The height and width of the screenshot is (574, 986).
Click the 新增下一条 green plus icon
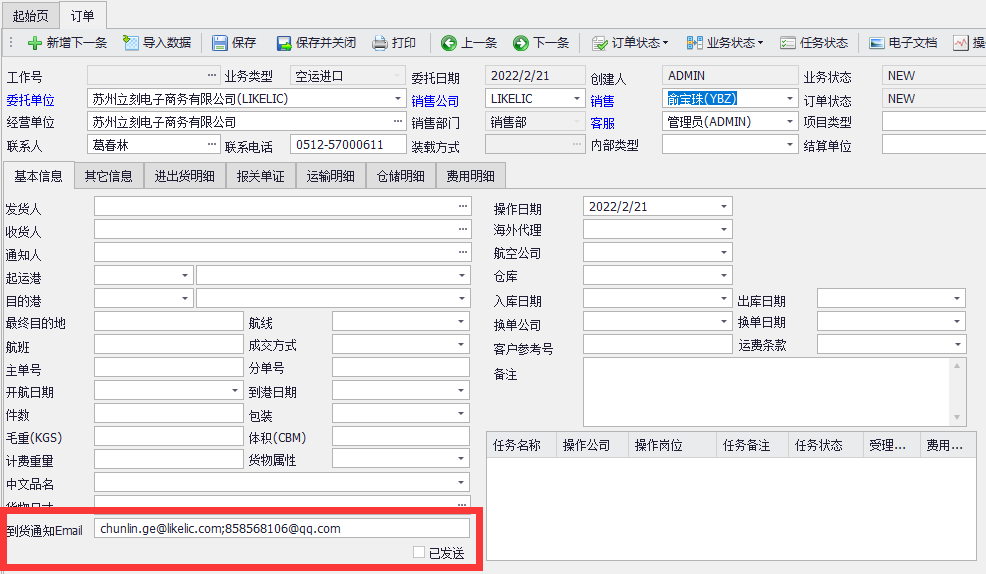coord(34,43)
